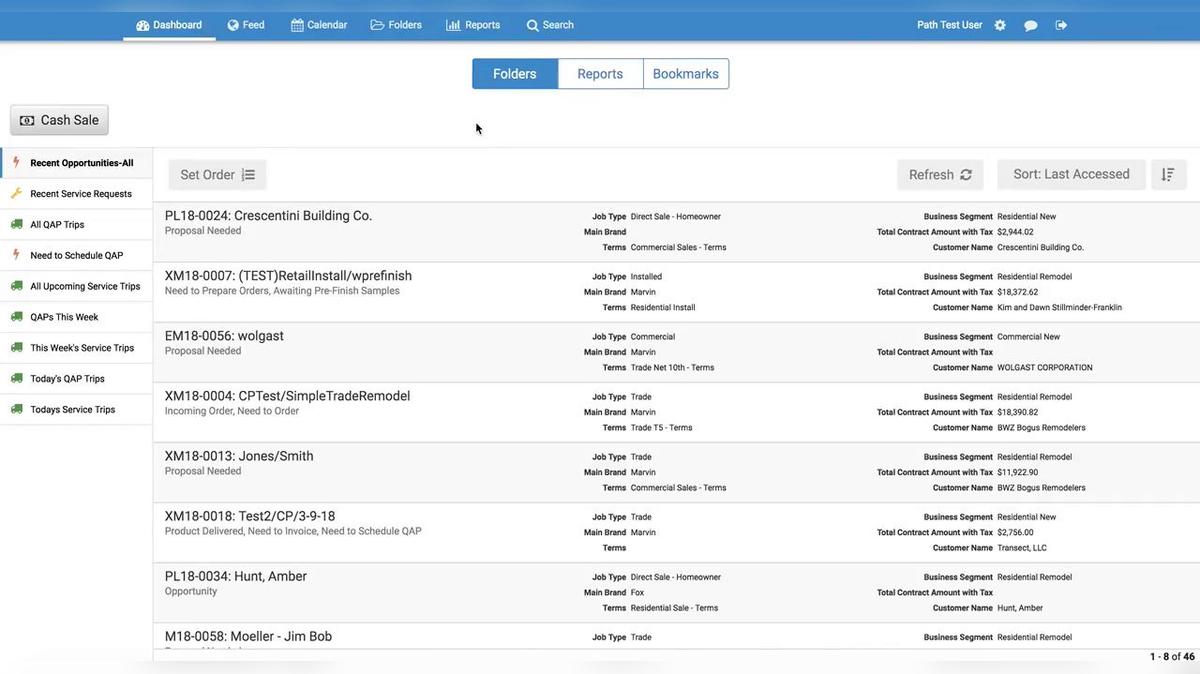Image resolution: width=1200 pixels, height=674 pixels.
Task: Select the Folders tab below header
Action: (x=515, y=74)
